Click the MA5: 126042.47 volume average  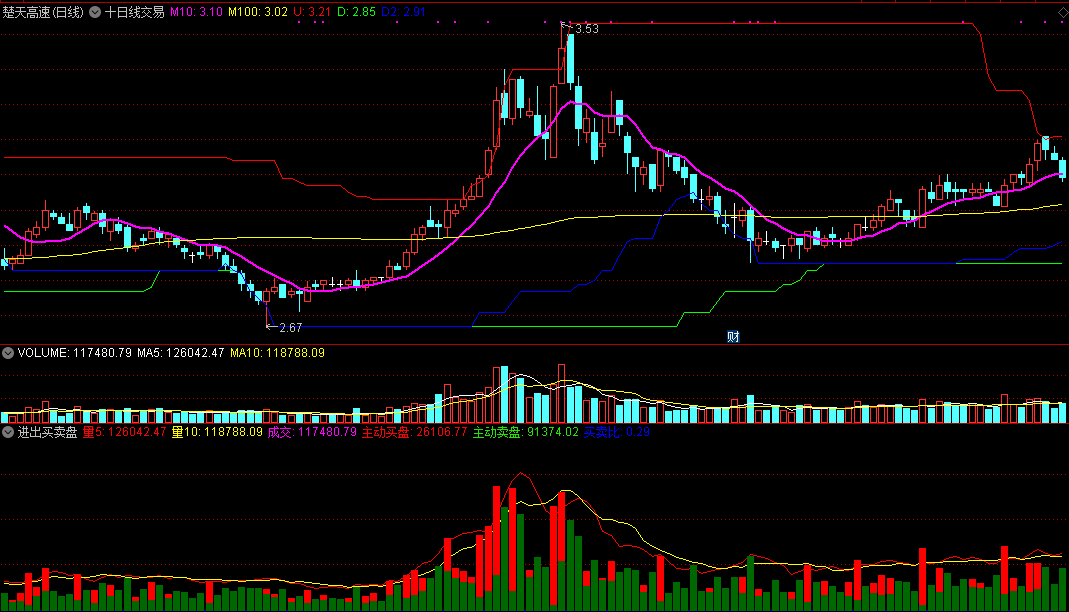181,353
